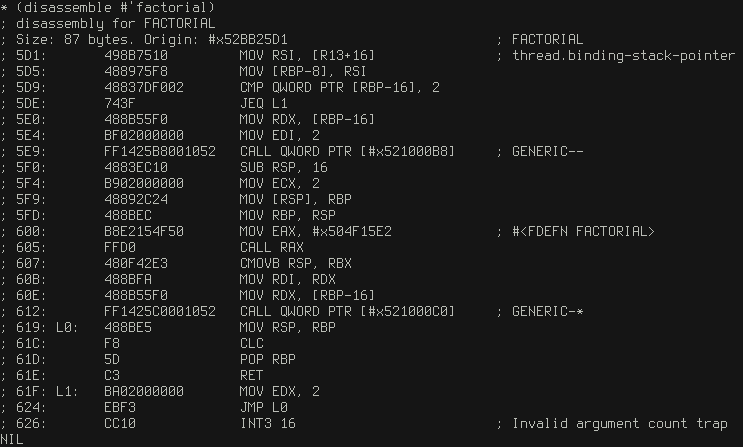Click the #<FDEFN FACTORIAL> comment
743x447 pixels.
583,231
